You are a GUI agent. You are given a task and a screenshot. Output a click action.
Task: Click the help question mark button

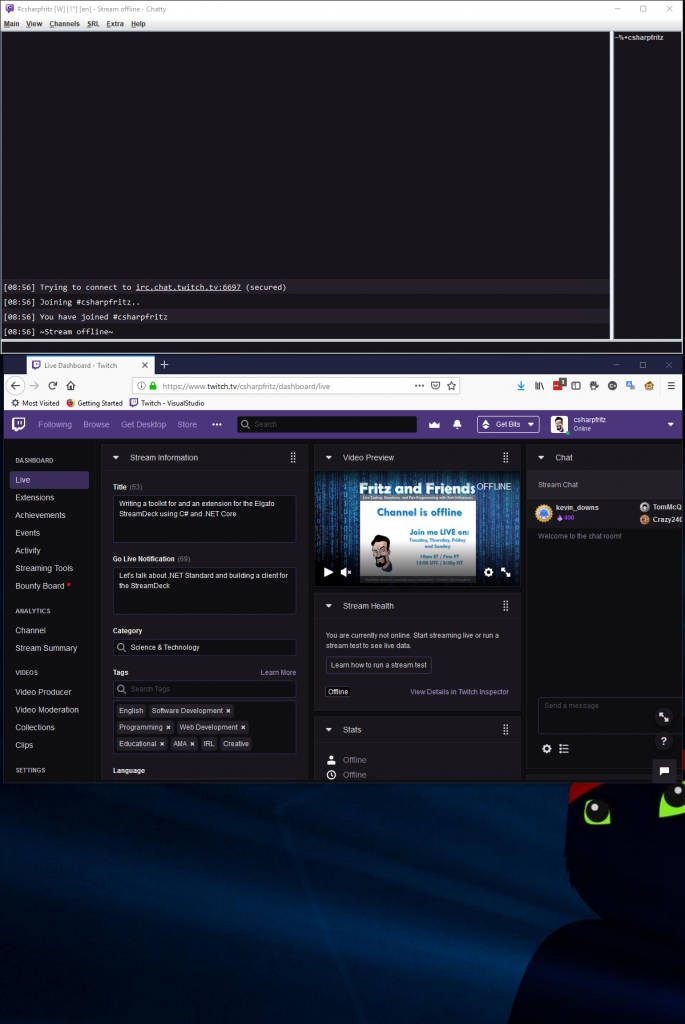[663, 741]
